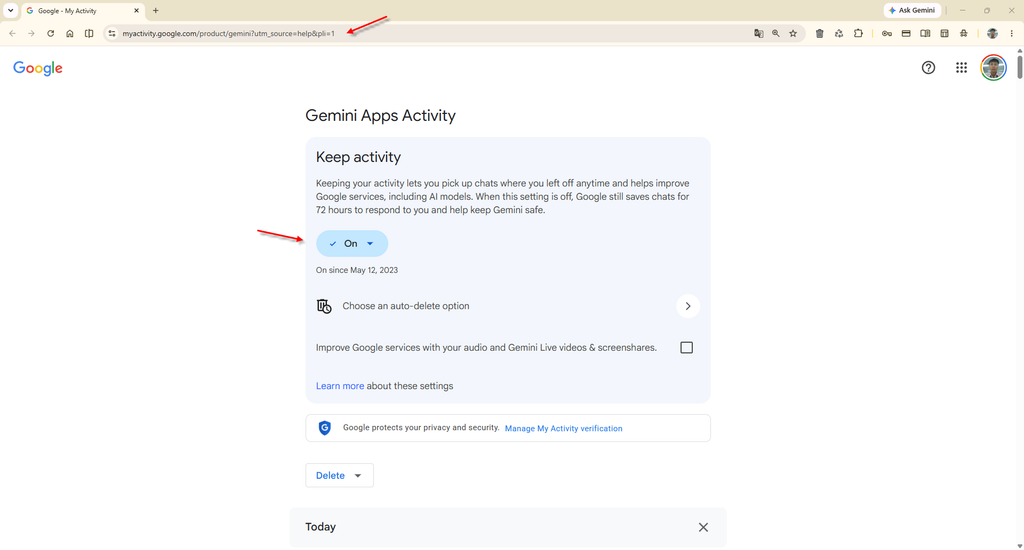Click the table layout toolbar icon
Viewport: 1024px width, 550px height.
[944, 33]
